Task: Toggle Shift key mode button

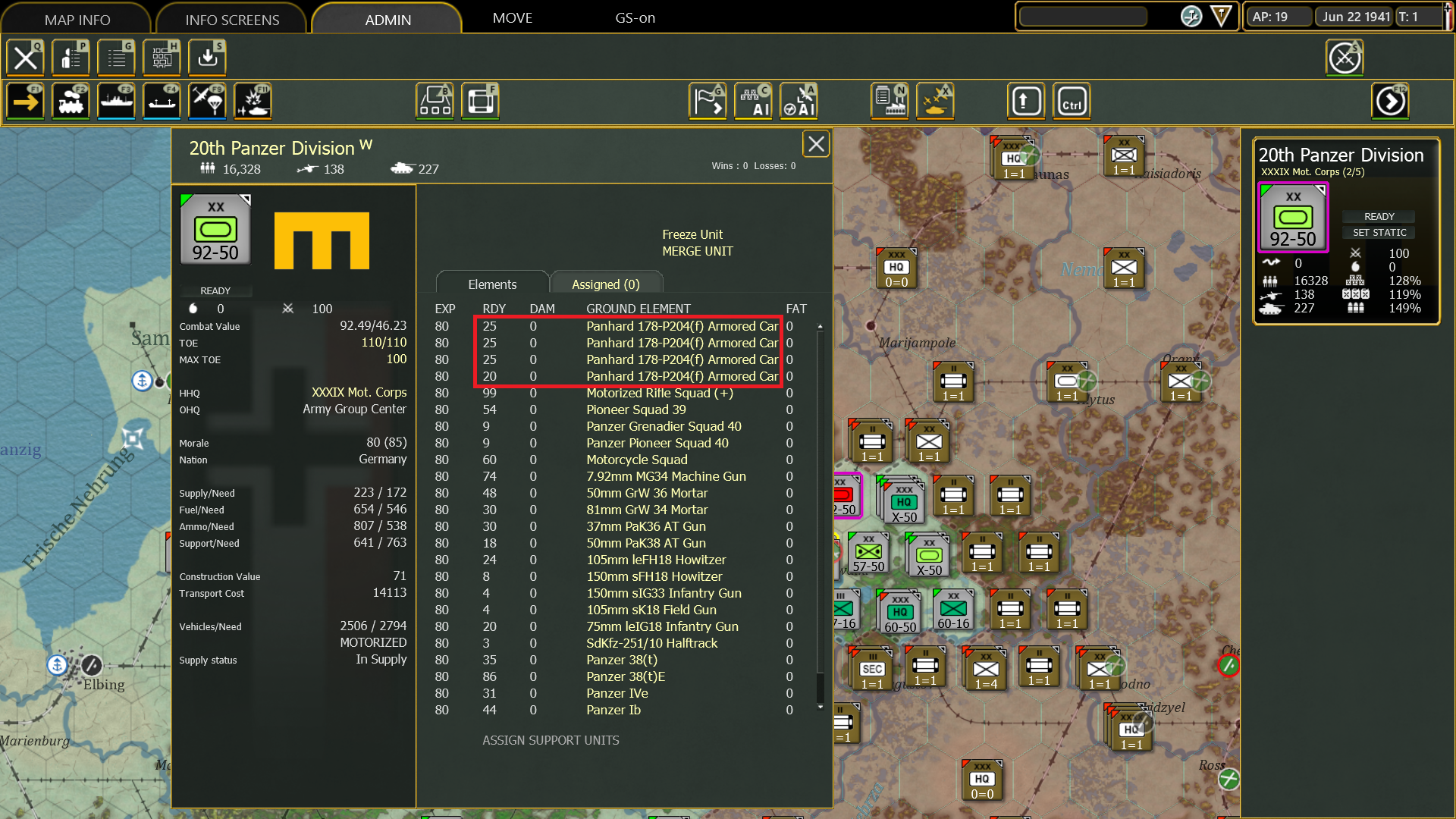Action: 1026,101
